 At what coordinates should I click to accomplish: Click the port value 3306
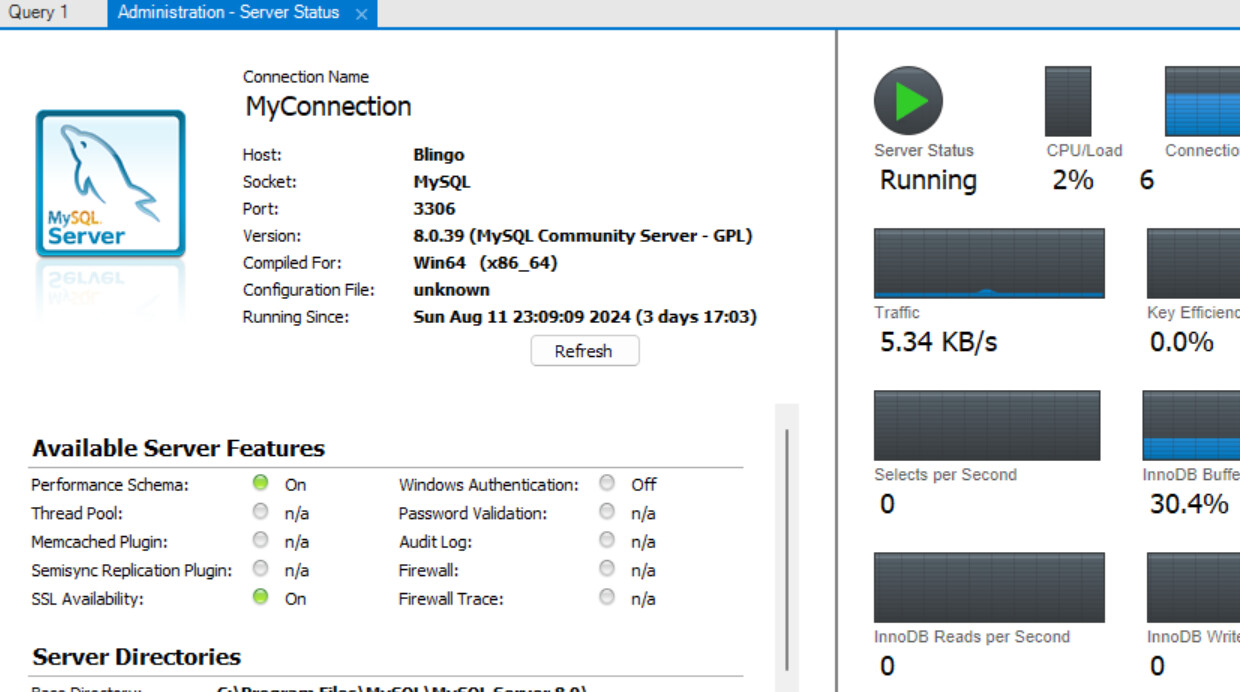(434, 209)
